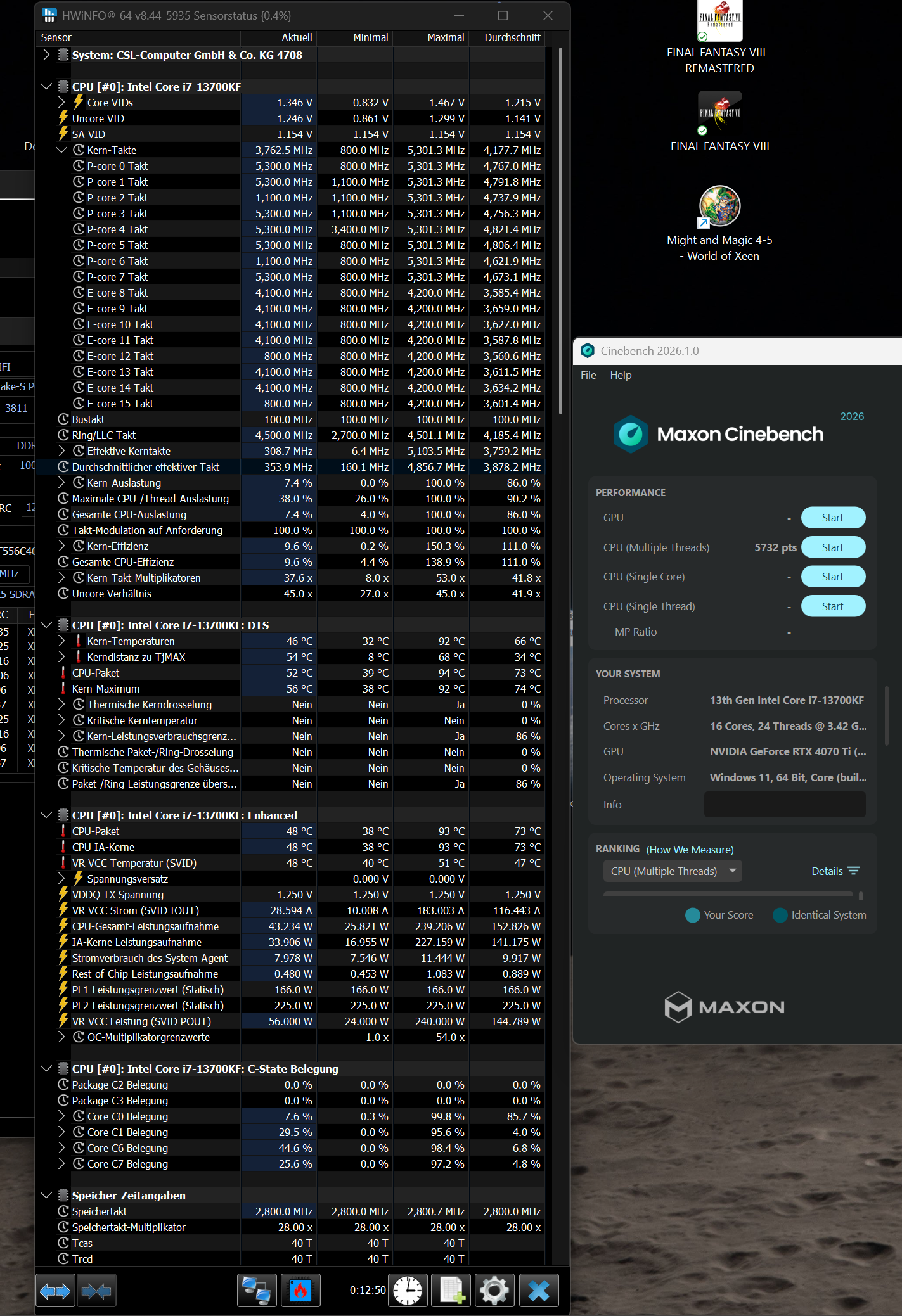Click the lightning icon next to Uncore VID
The width and height of the screenshot is (902, 1316).
[x=63, y=118]
